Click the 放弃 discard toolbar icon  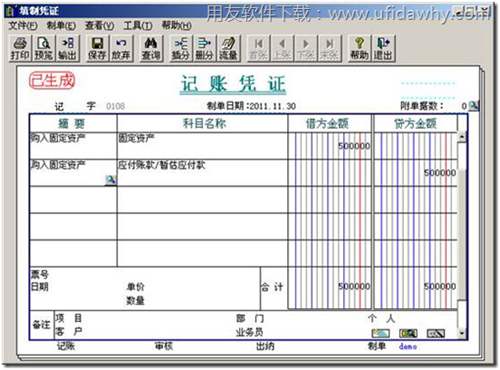tap(121, 49)
